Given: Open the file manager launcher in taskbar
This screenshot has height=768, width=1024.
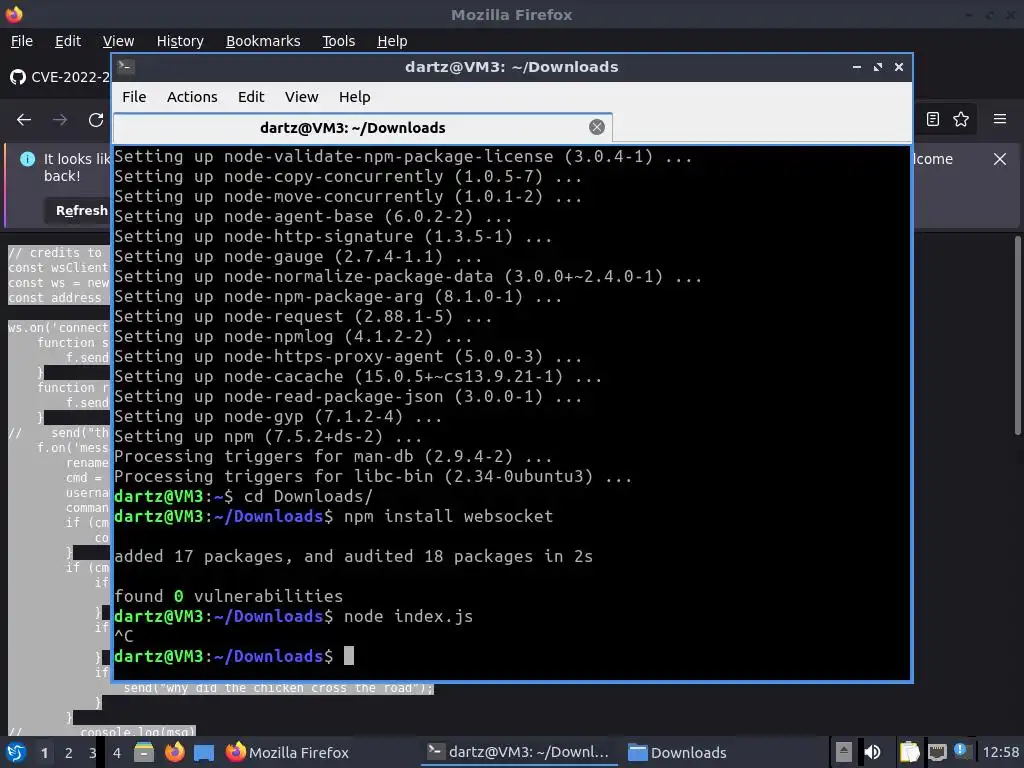Looking at the screenshot, I should pos(144,752).
